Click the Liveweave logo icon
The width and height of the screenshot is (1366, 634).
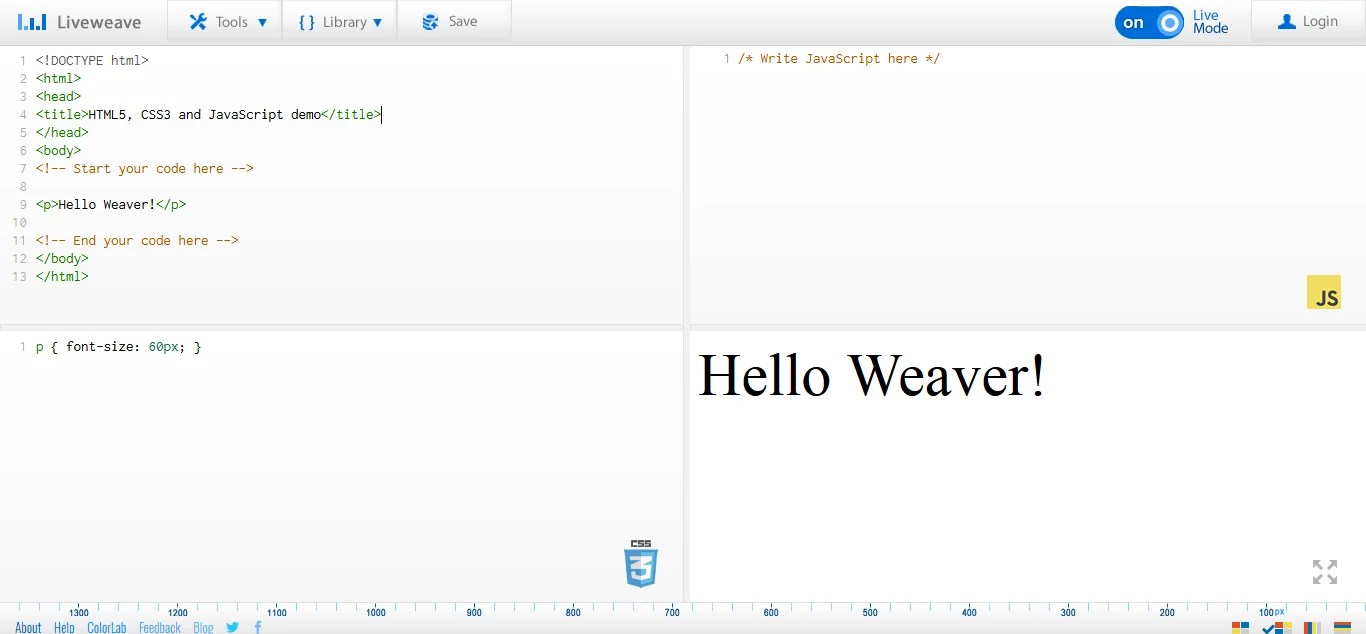pos(31,21)
